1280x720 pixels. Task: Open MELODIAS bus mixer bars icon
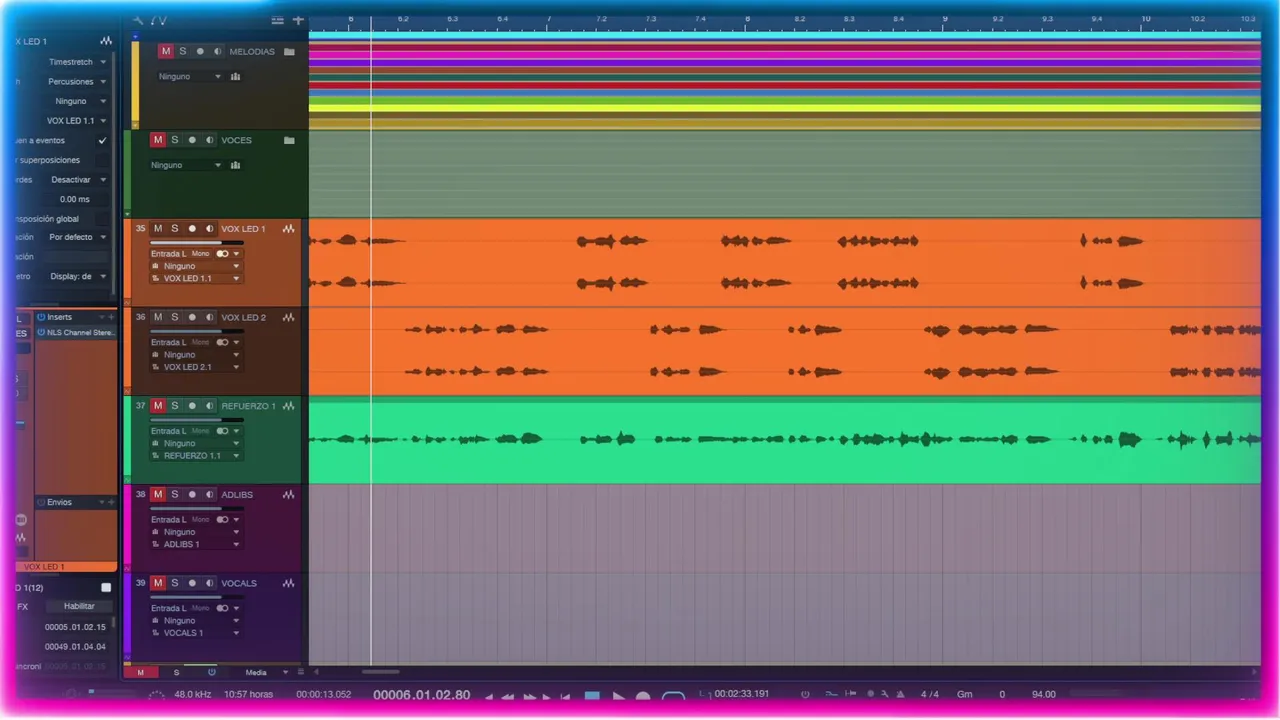(235, 76)
